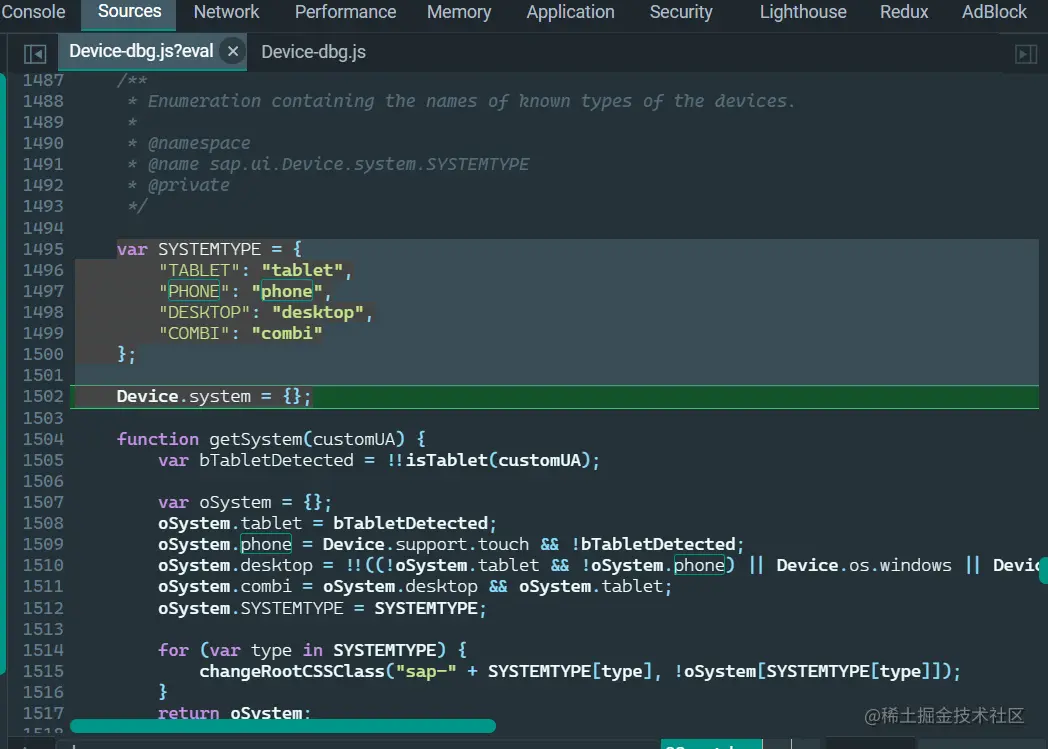Click "changeRootCSSClass" on line 1515

pyautogui.click(x=292, y=671)
